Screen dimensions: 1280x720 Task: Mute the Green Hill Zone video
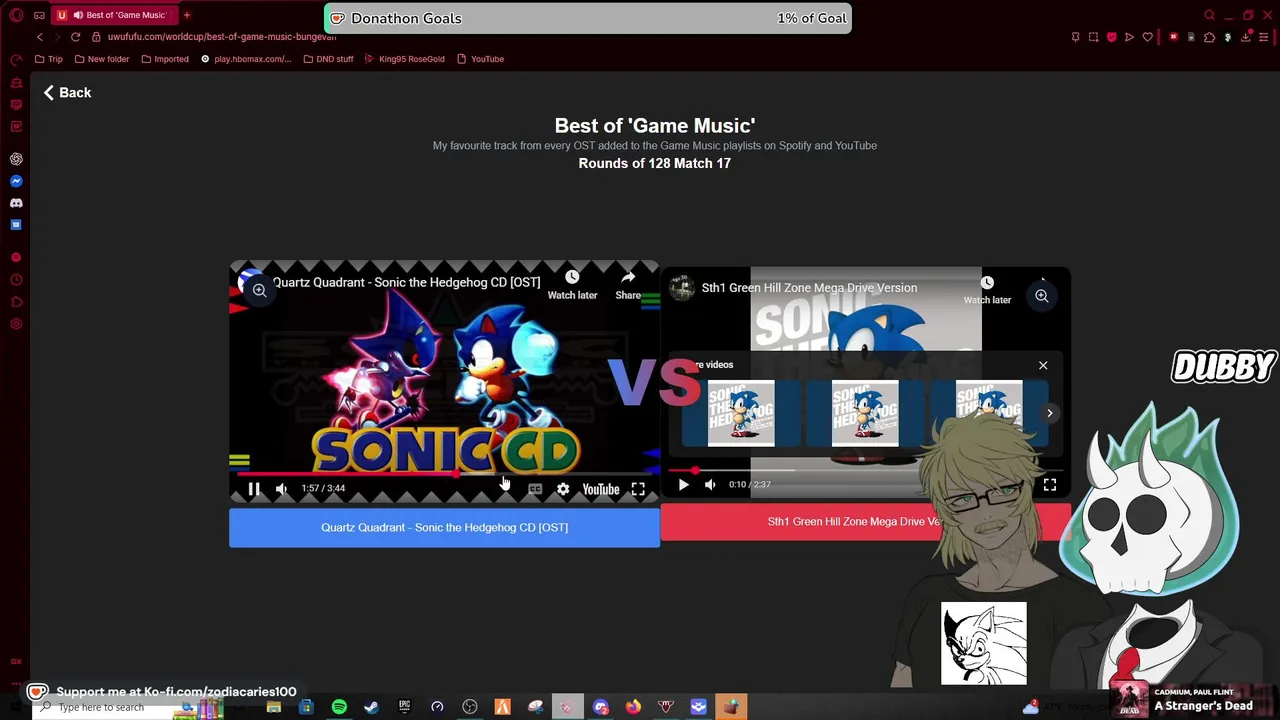point(710,484)
